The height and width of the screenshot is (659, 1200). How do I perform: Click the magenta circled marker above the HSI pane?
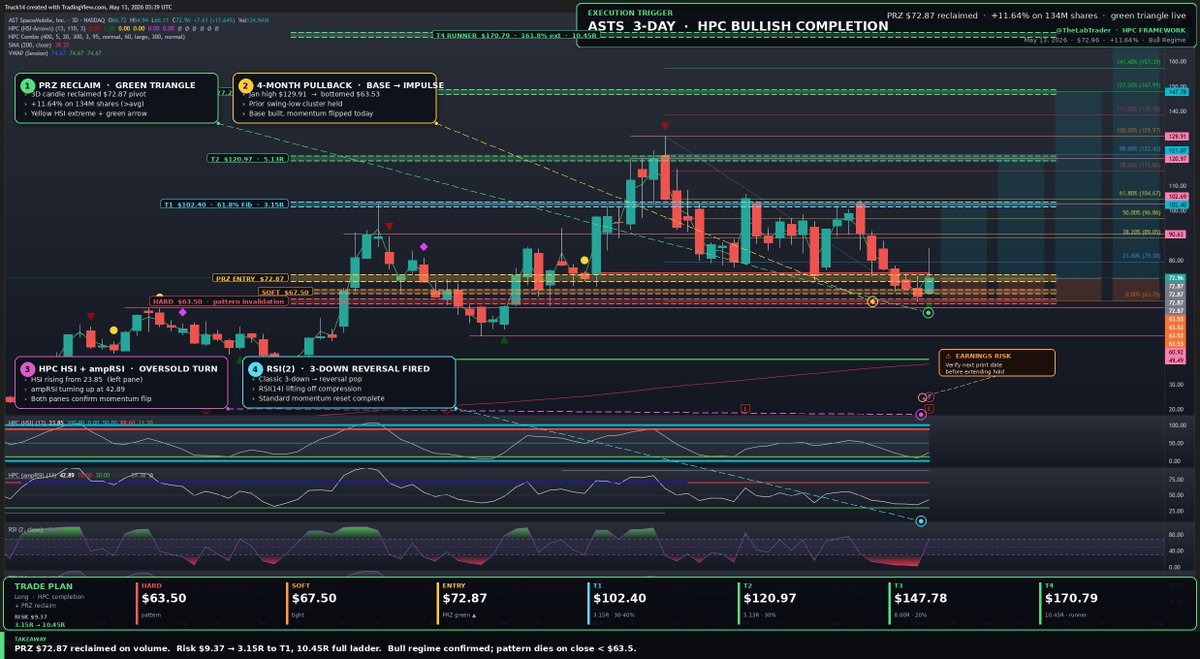click(x=921, y=414)
